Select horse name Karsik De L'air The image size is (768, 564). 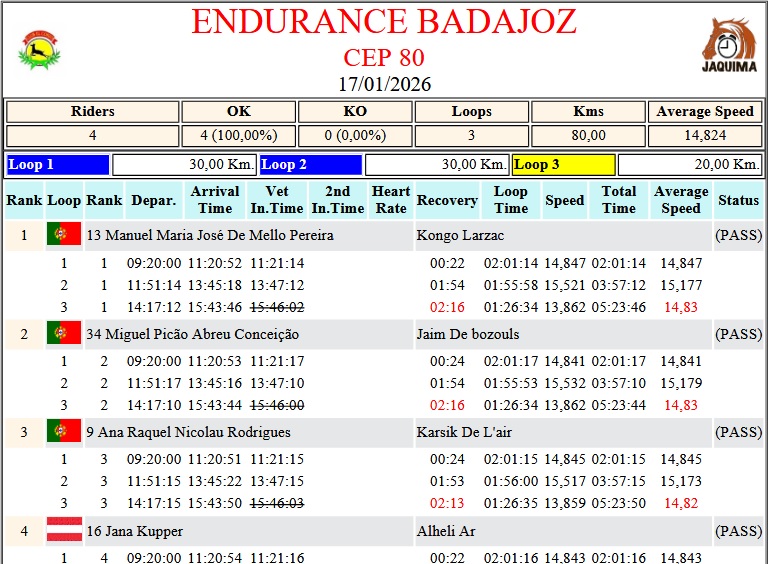[464, 432]
